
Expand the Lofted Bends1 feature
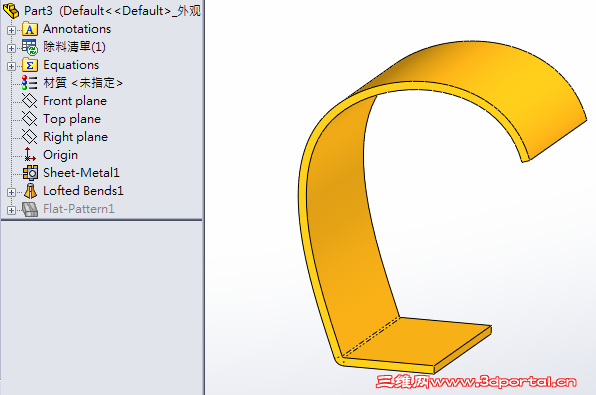tap(11, 192)
